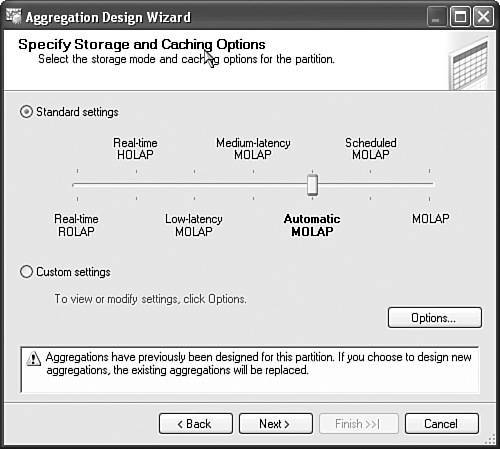Maximize the wizard window
The width and height of the screenshot is (500, 449).
(x=460, y=16)
